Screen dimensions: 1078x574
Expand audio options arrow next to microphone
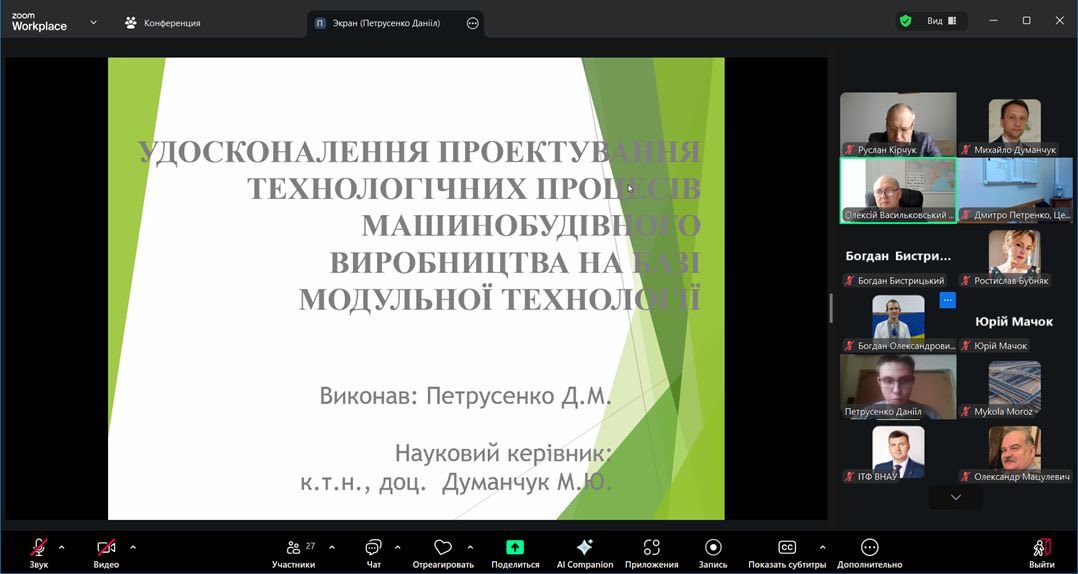(x=62, y=547)
